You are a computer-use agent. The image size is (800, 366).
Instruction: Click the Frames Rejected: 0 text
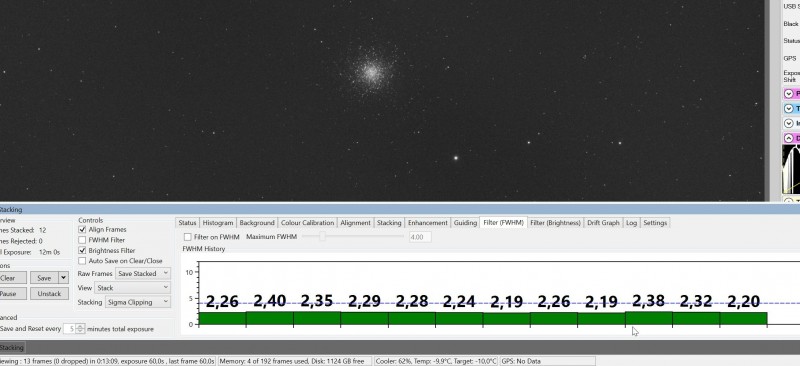[21, 241]
